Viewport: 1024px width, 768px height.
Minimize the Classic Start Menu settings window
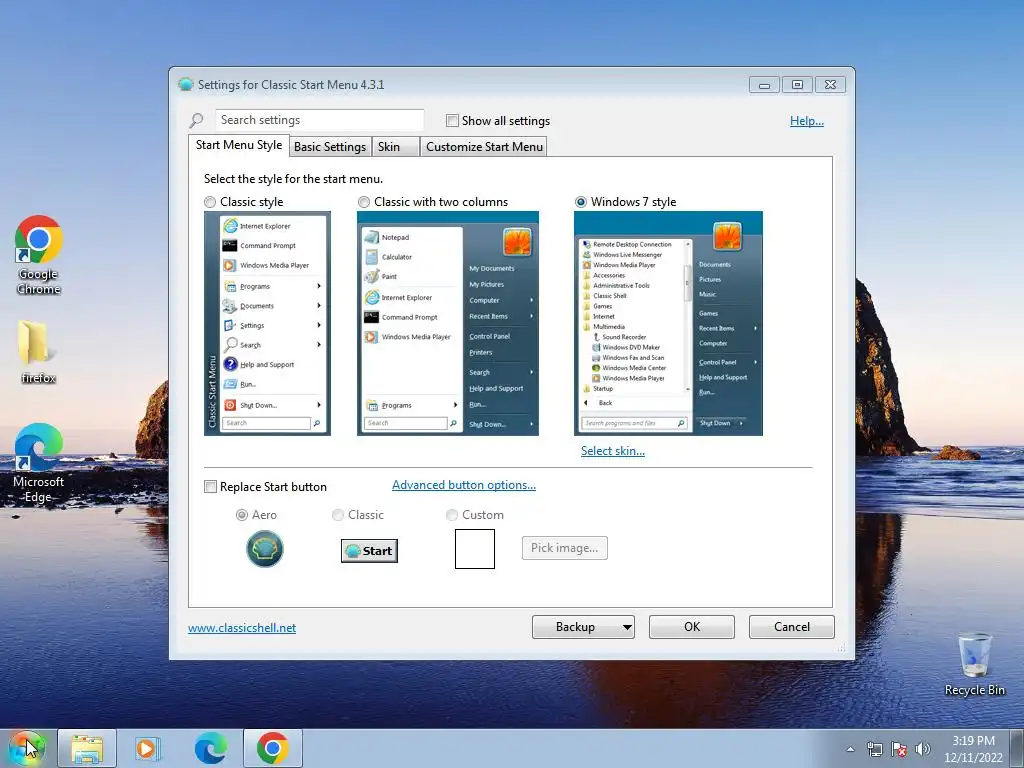click(x=764, y=85)
